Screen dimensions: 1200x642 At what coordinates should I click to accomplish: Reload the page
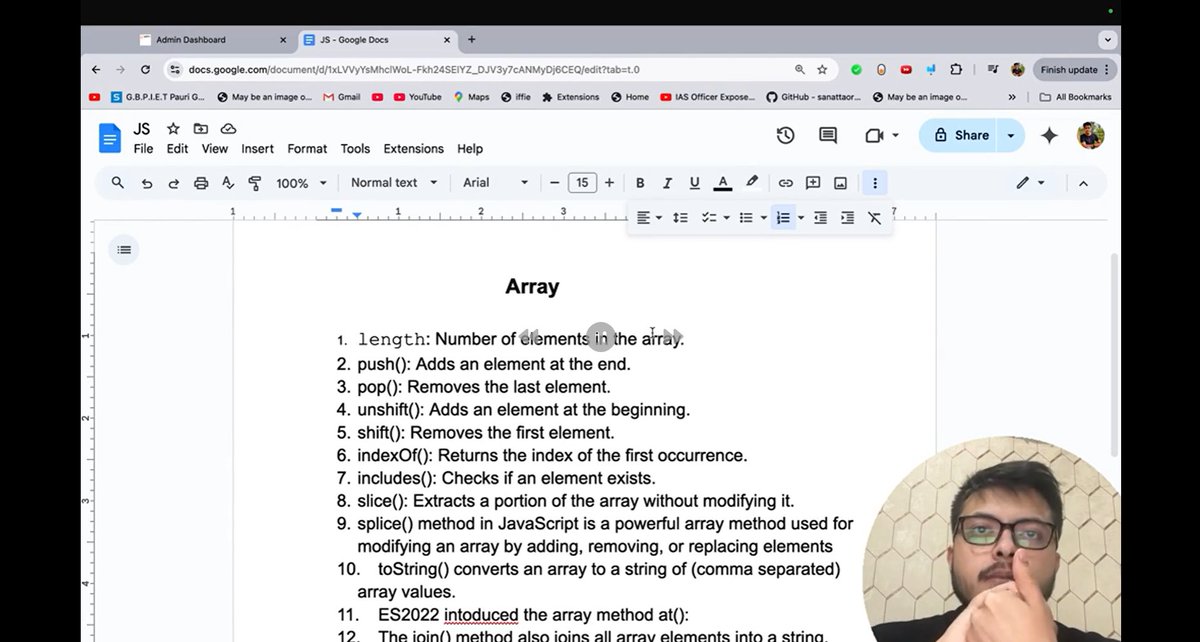pyautogui.click(x=145, y=70)
